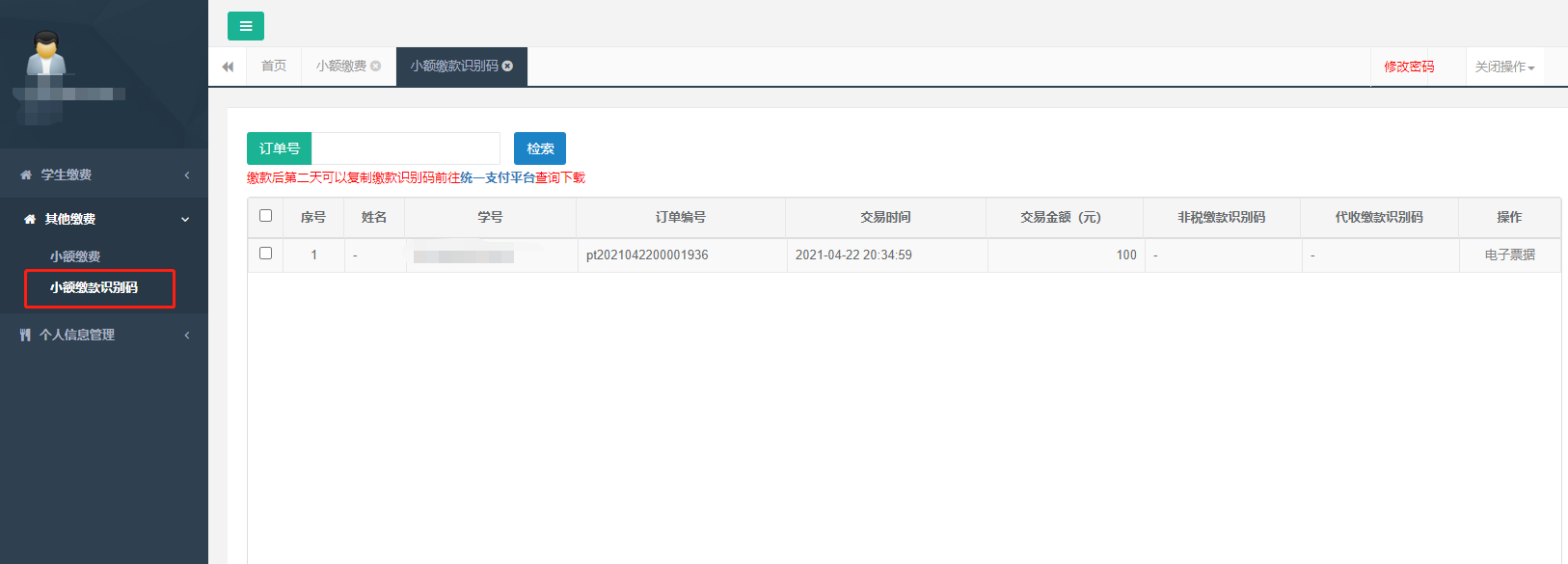This screenshot has height=564, width=1568.
Task: Expand the 学生缴费 sidebar menu chevron
Action: tap(187, 175)
